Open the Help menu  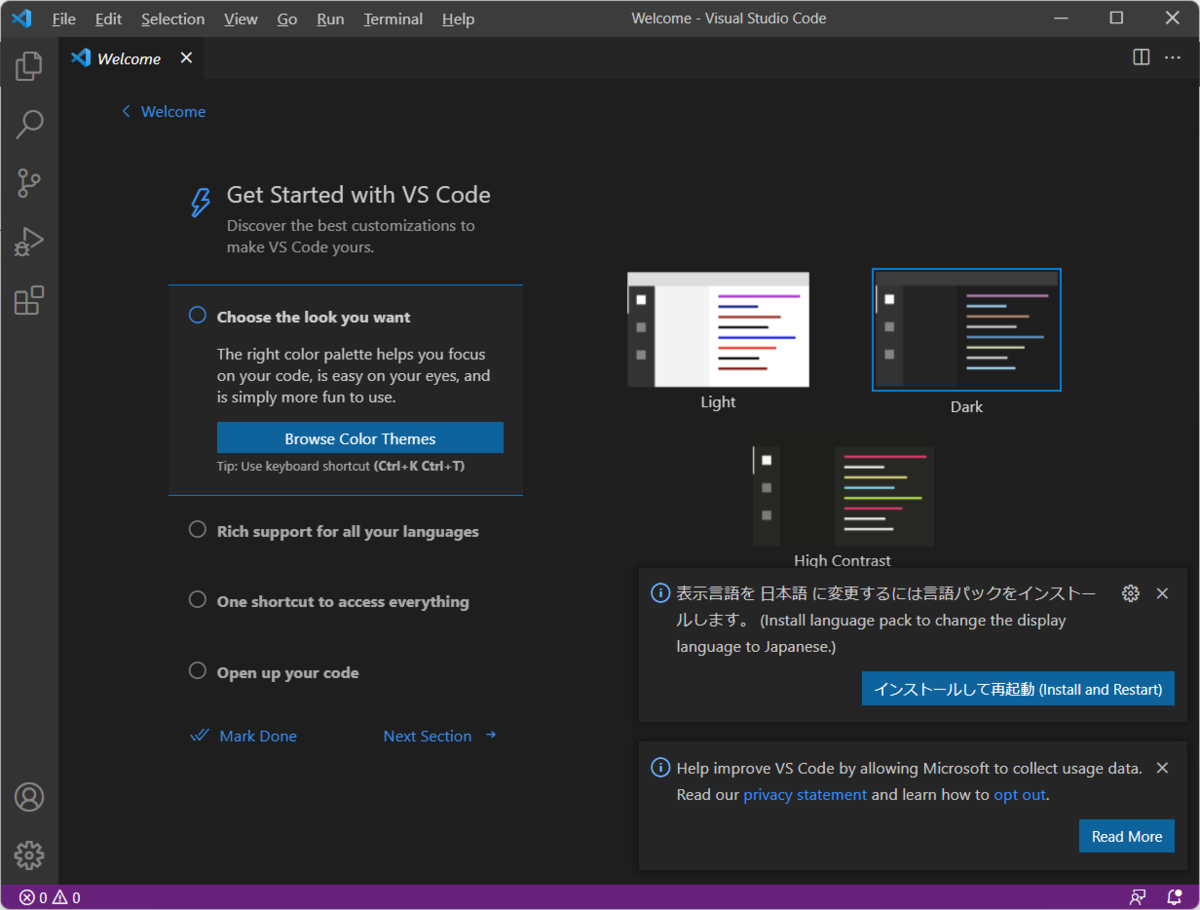click(458, 19)
